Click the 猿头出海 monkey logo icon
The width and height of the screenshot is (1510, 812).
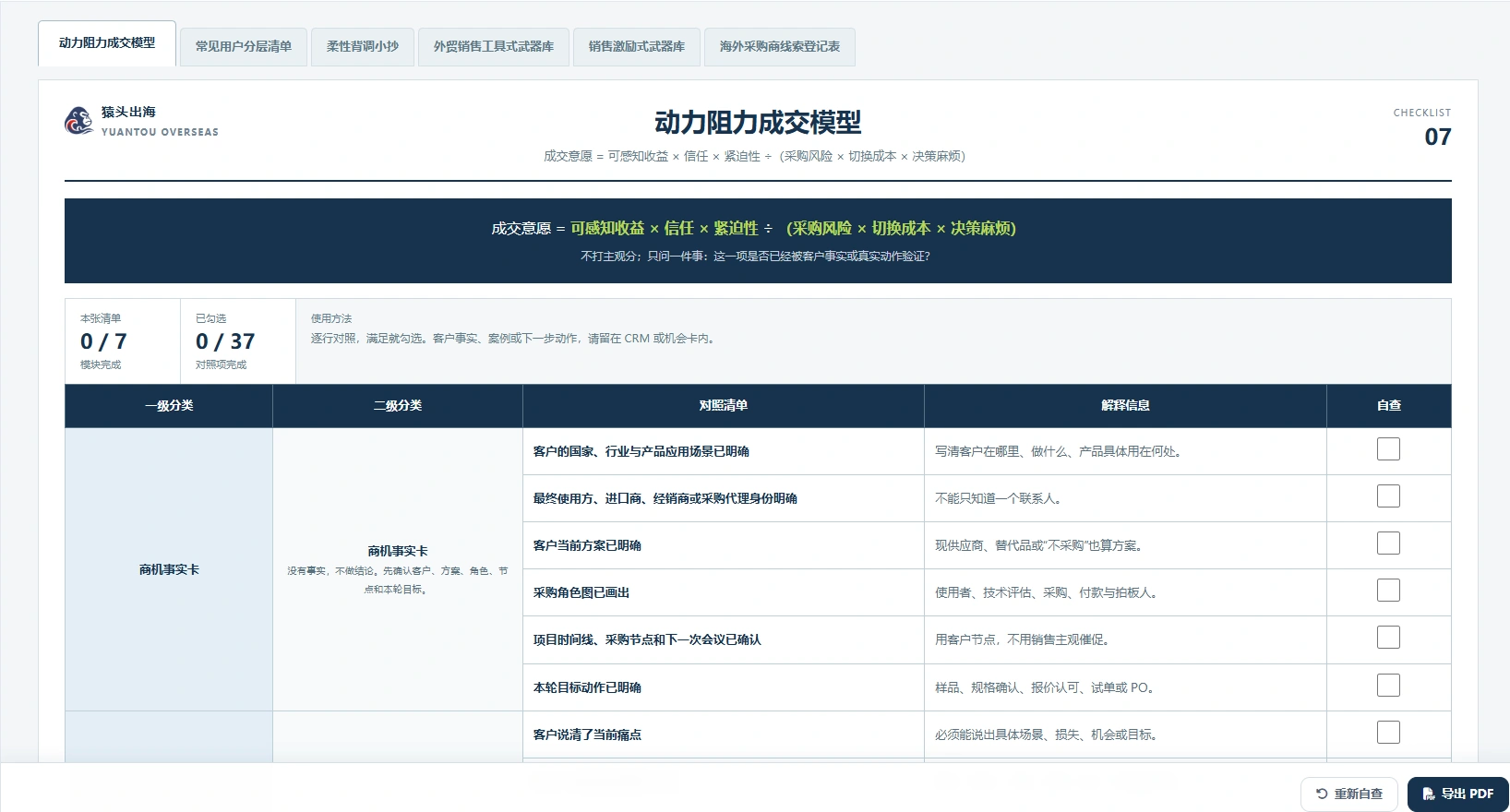click(x=78, y=121)
